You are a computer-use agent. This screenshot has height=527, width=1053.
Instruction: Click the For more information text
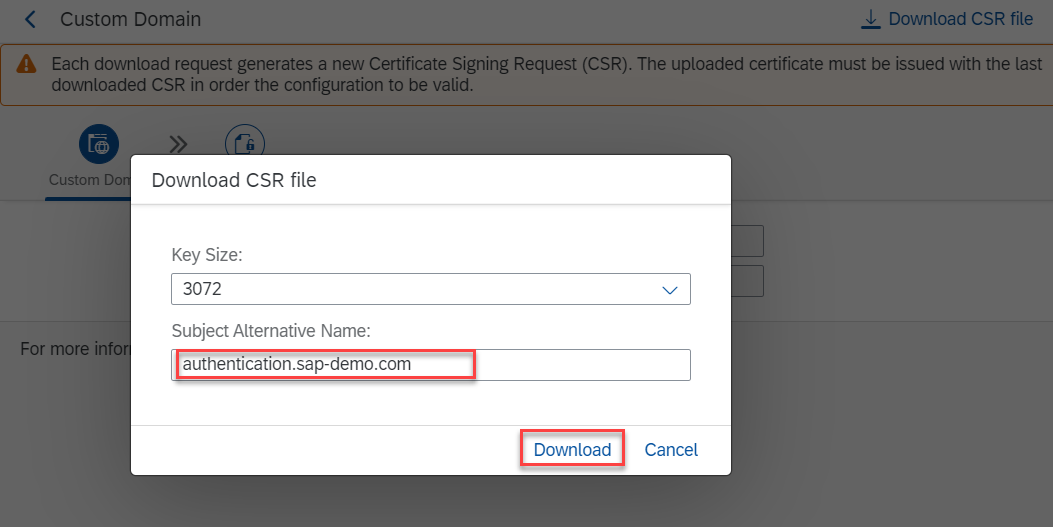pos(75,349)
